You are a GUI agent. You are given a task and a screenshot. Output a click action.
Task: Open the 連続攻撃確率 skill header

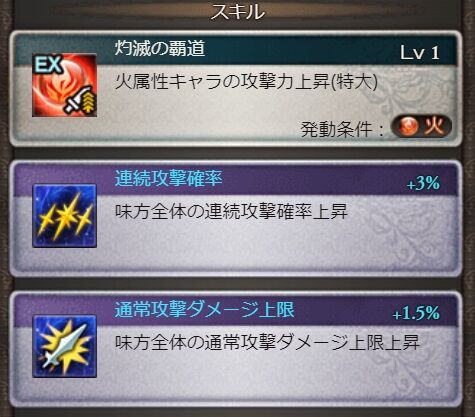(x=169, y=178)
